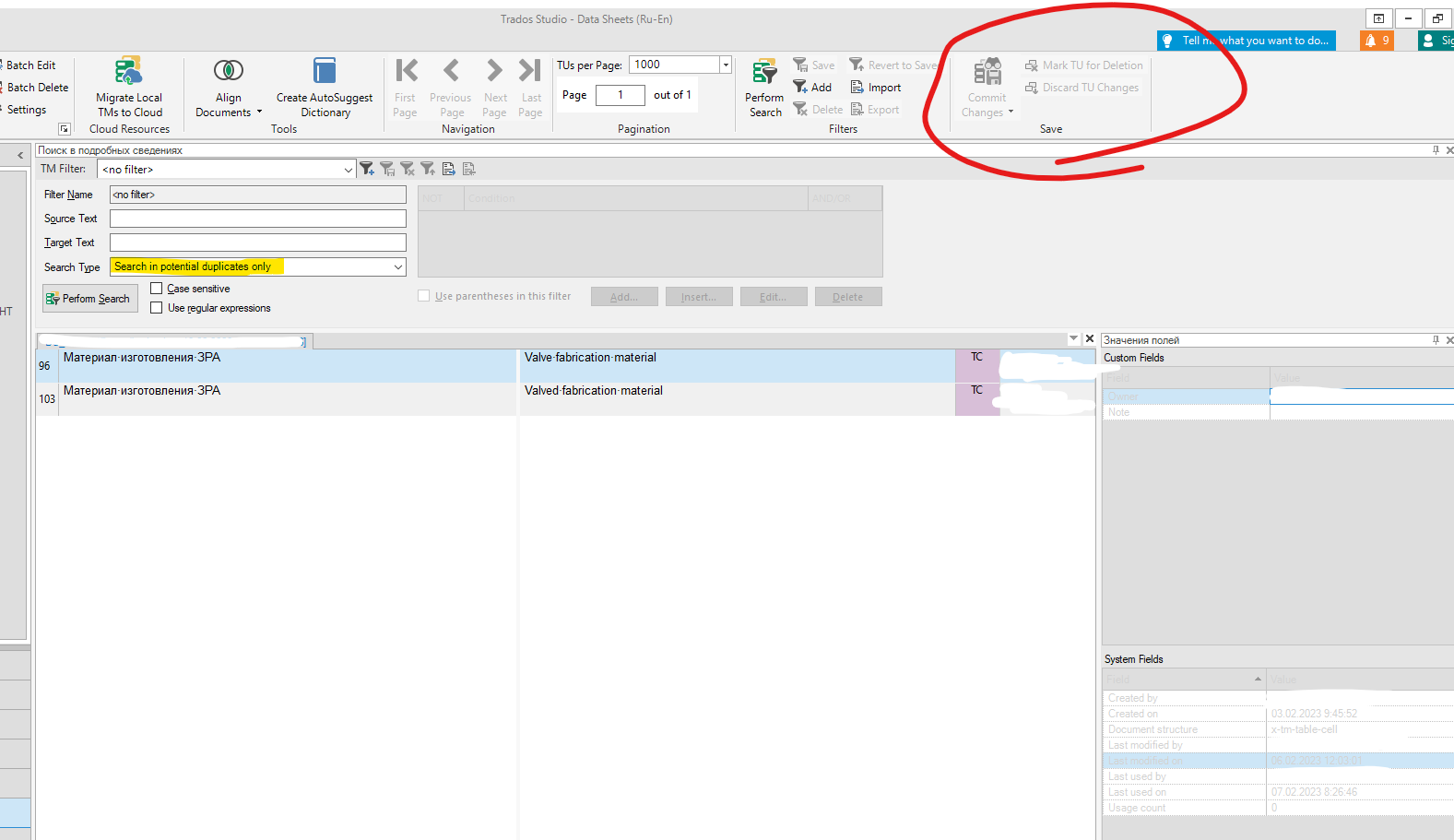The width and height of the screenshot is (1454, 840).
Task: Click Delete filter in the ribbon
Action: (818, 110)
